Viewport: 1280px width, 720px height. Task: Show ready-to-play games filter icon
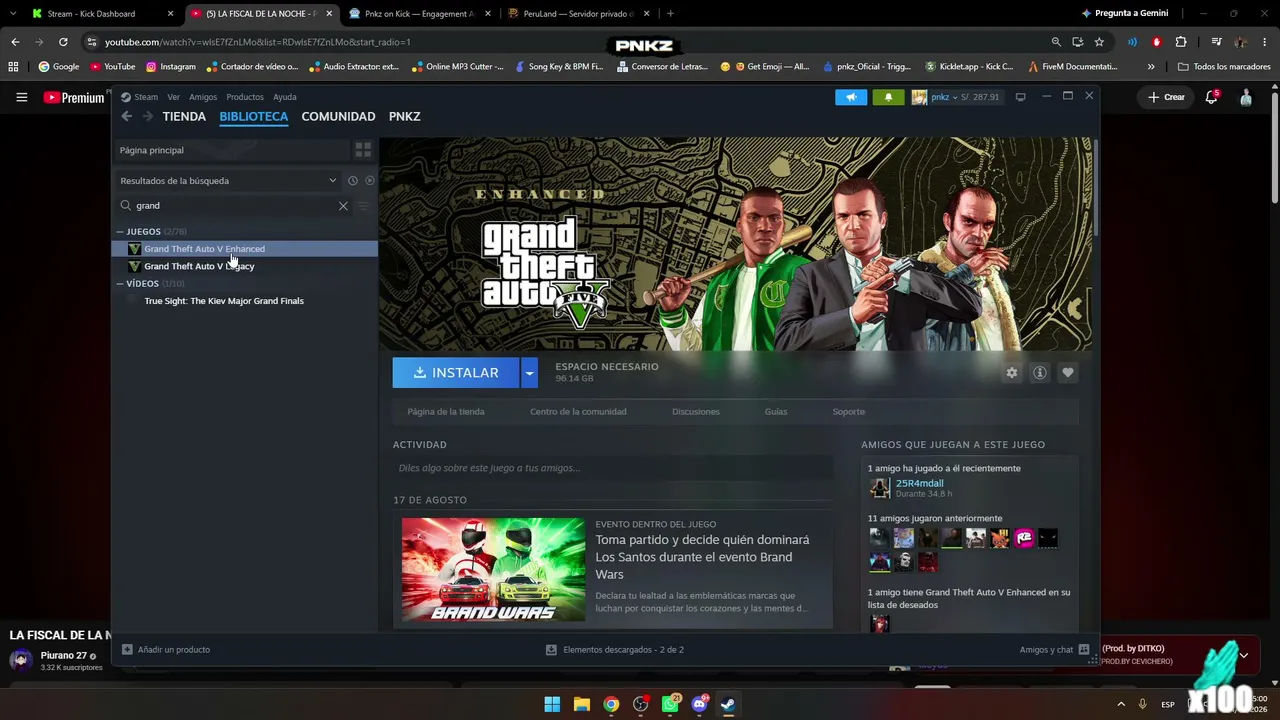pos(370,181)
